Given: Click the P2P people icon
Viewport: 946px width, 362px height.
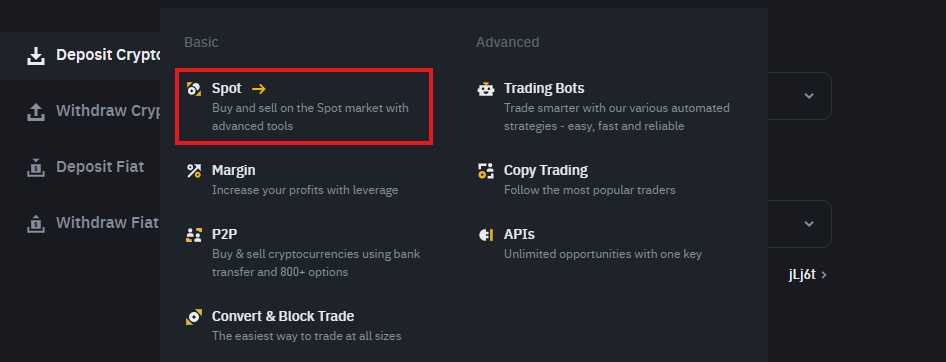Looking at the screenshot, I should (194, 235).
